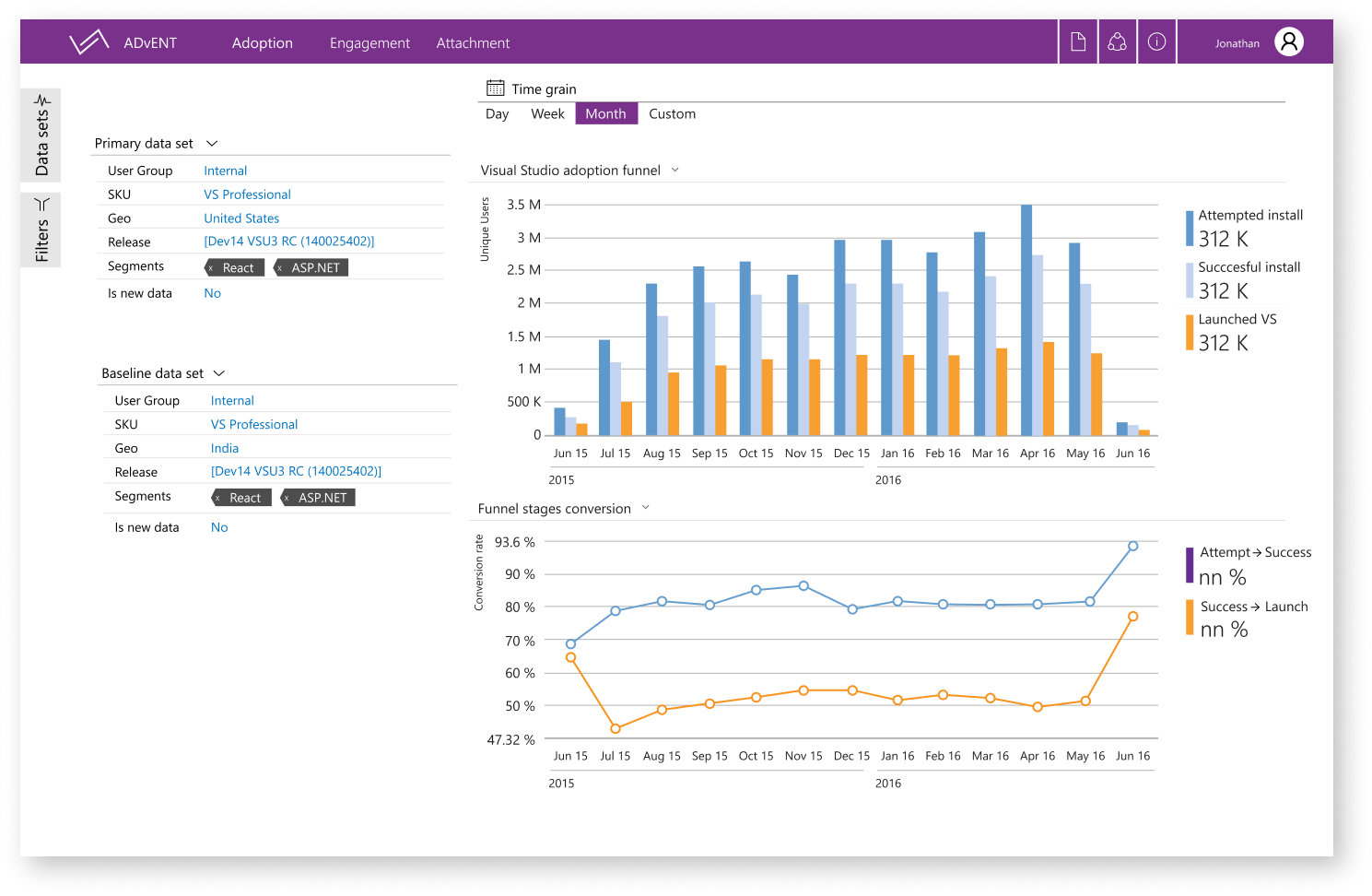Change Primary User Group value Internal
1372x896 pixels.
tap(226, 171)
